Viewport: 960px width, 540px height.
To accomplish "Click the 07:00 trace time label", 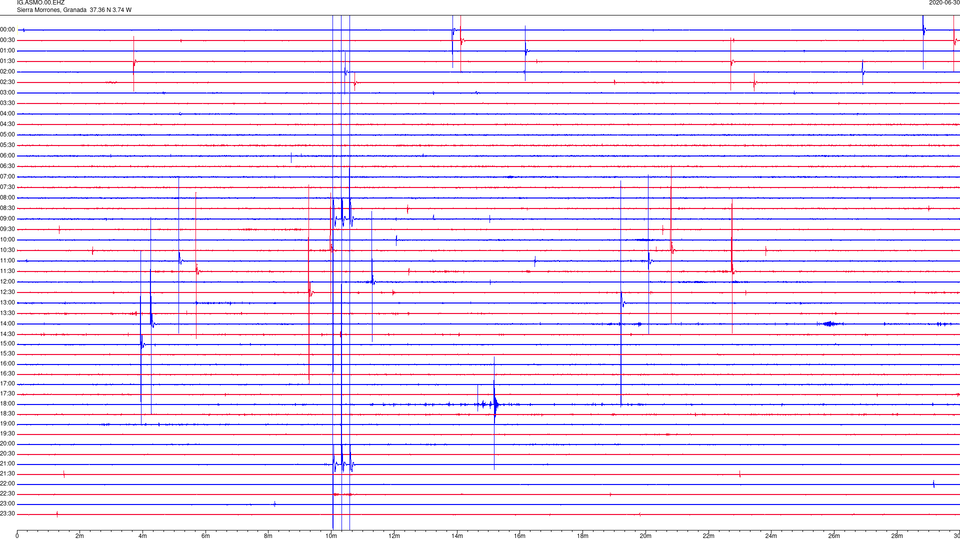I will click(x=7, y=176).
